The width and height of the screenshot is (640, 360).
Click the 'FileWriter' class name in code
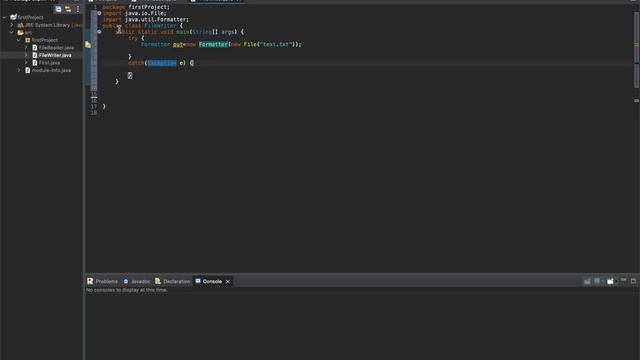(x=160, y=25)
